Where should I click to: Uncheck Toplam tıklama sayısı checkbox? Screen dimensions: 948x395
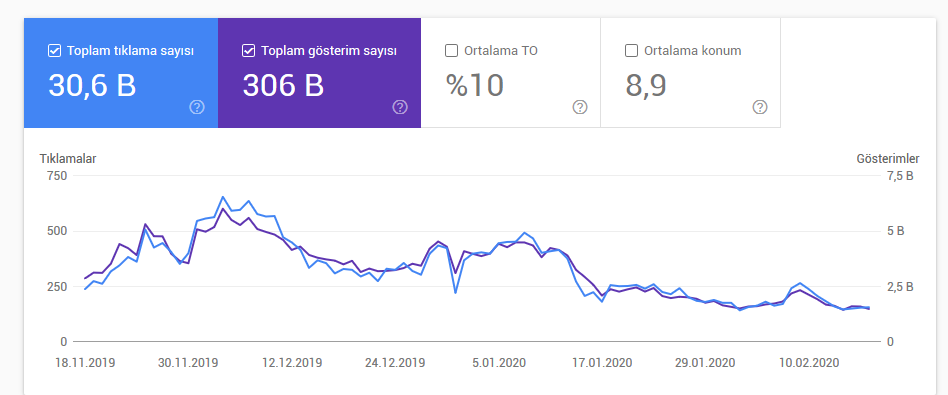point(54,51)
